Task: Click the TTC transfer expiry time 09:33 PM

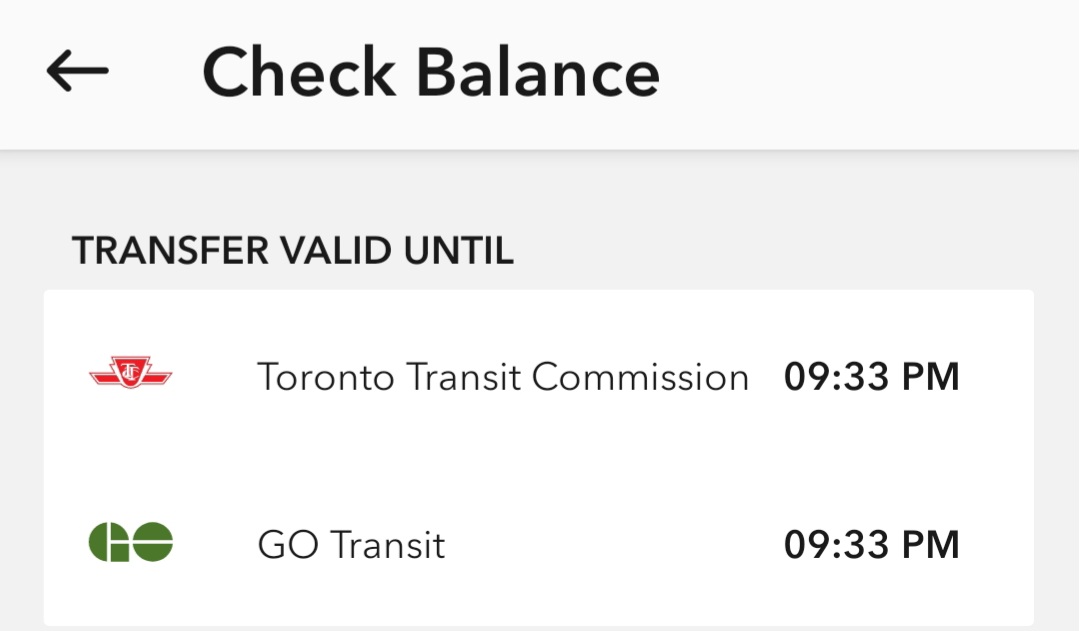Action: coord(871,377)
